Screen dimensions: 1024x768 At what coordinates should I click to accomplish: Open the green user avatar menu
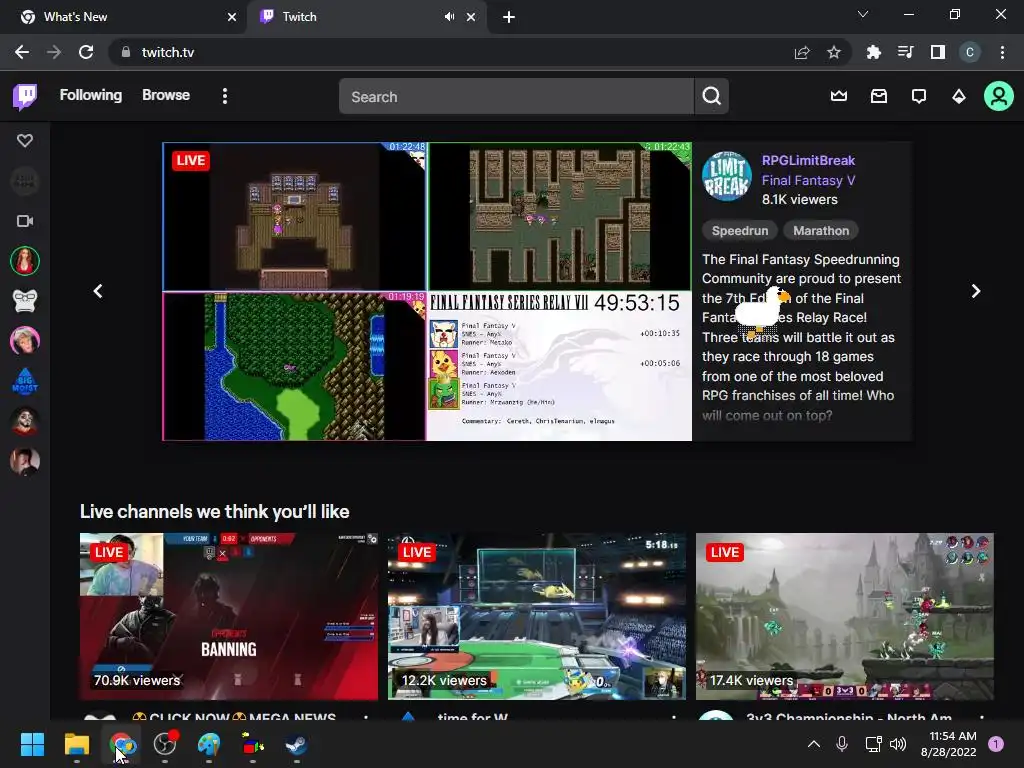pos(998,97)
